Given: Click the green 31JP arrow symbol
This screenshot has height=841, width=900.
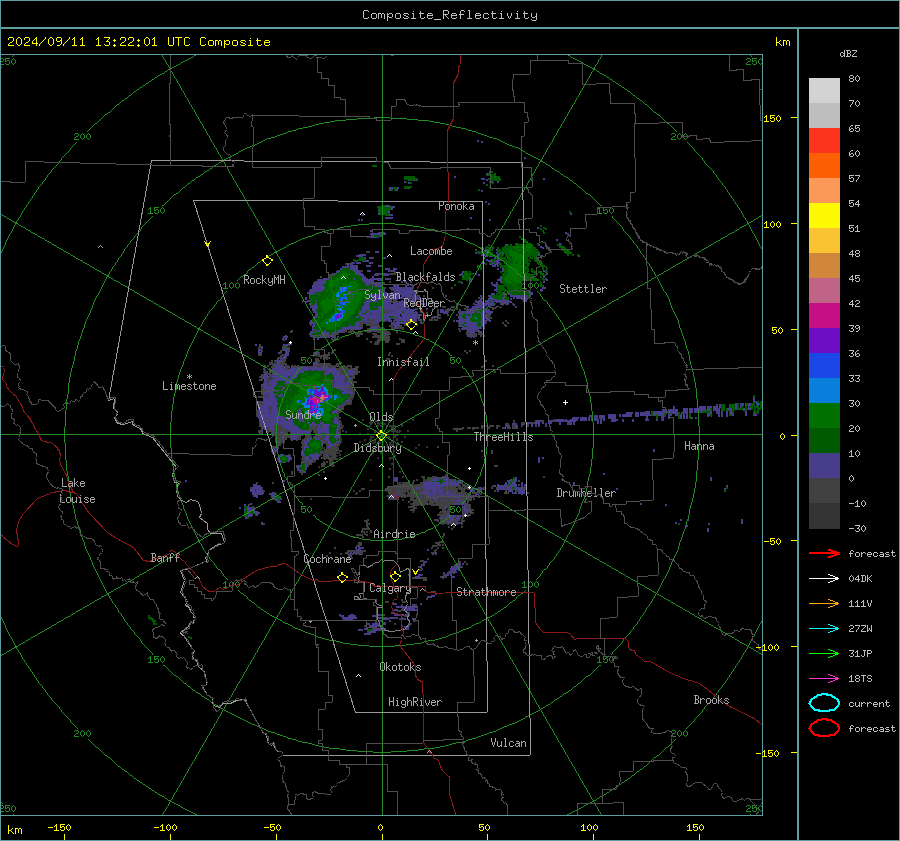Looking at the screenshot, I should 824,653.
